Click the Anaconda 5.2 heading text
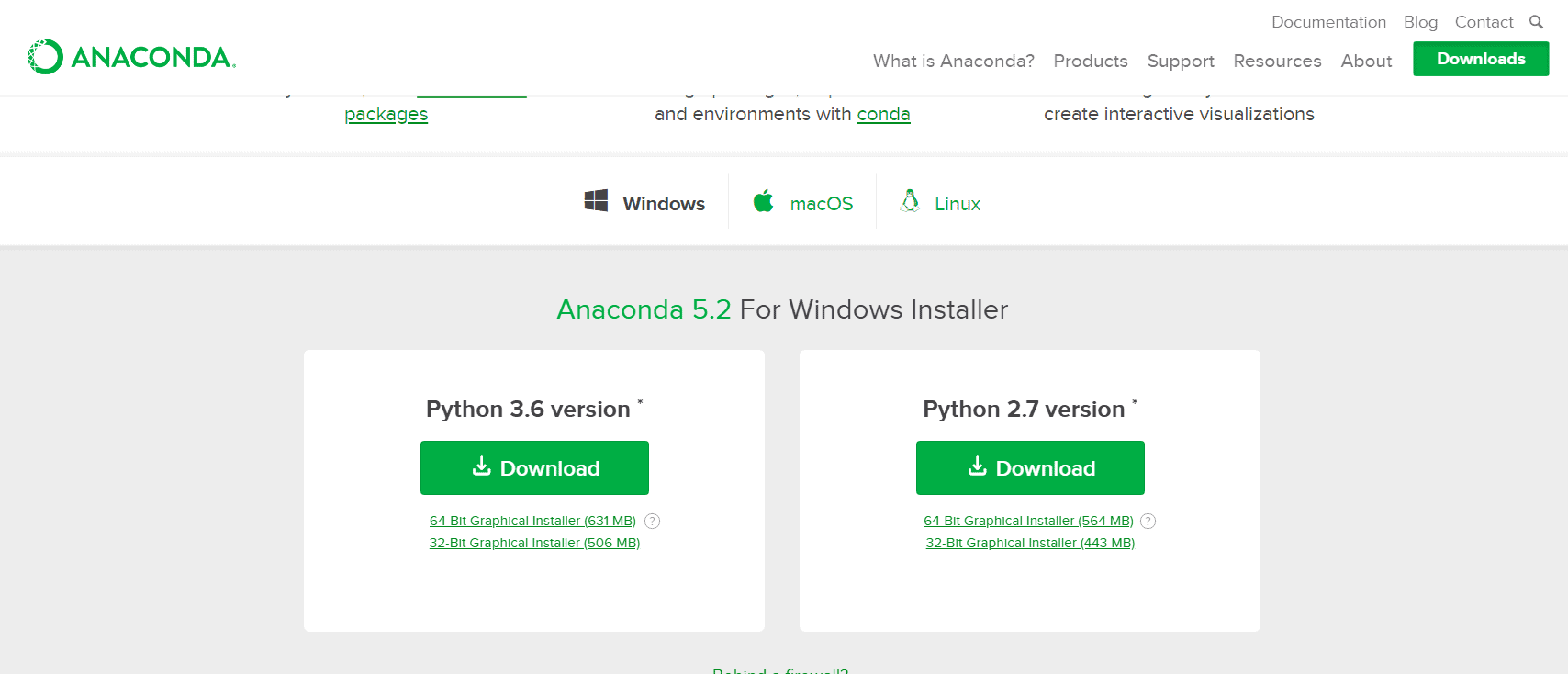Viewport: 1568px width, 674px height. coord(644,309)
